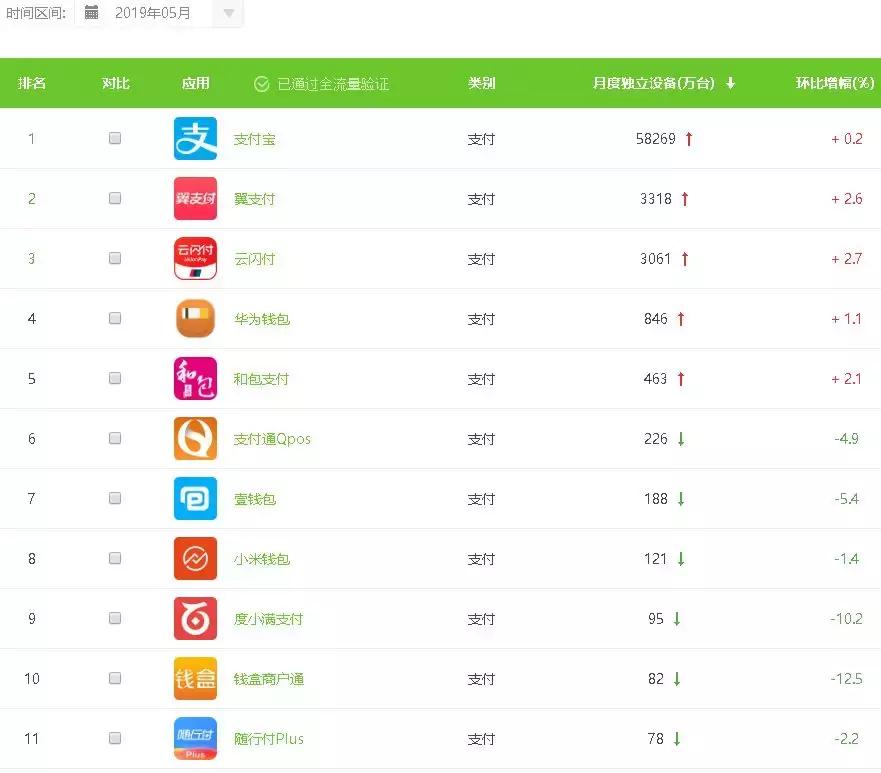
Task: Click the Alipay (支付宝) app icon
Action: (x=195, y=138)
